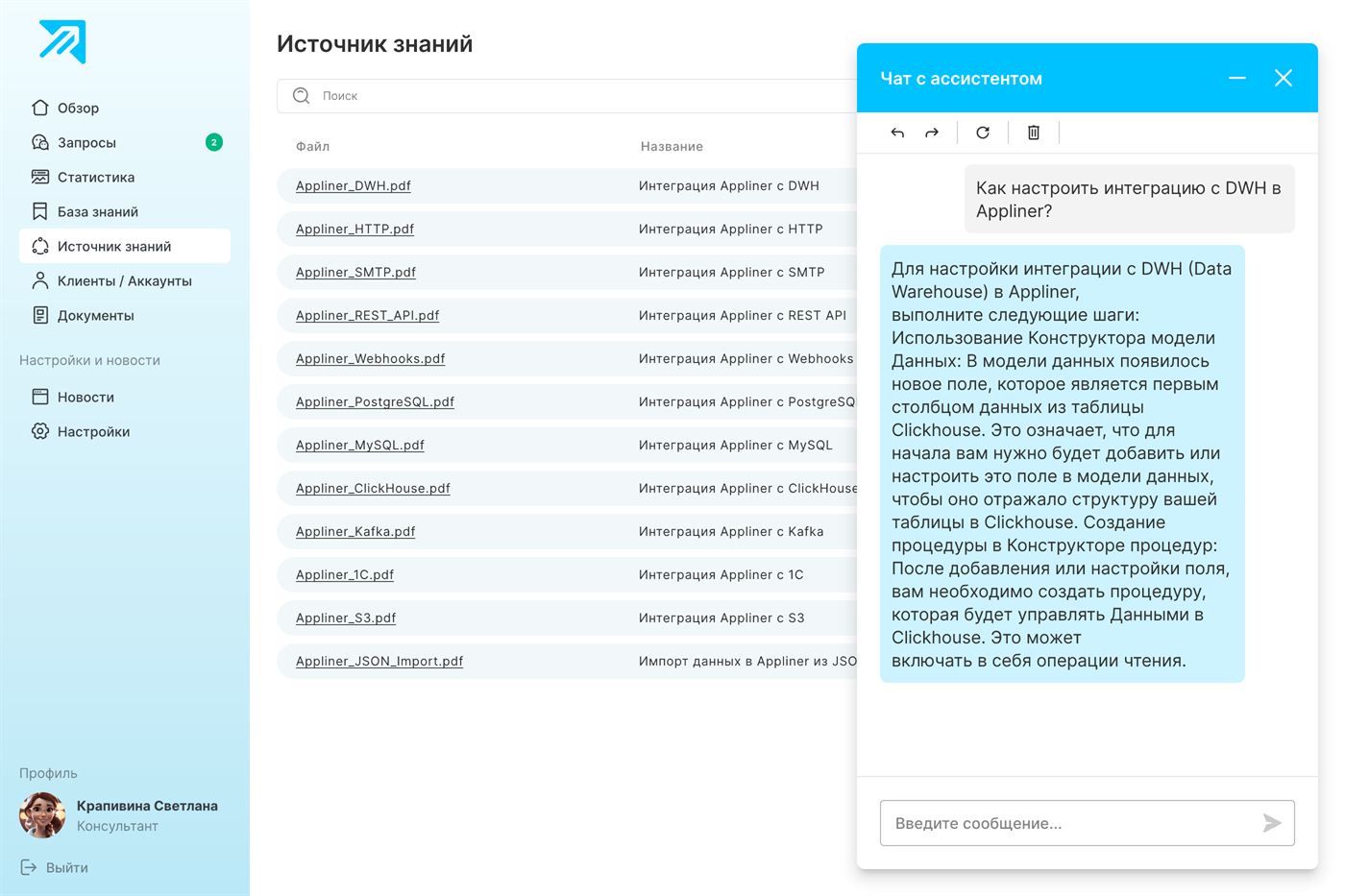Click the user question chat bubble
The height and width of the screenshot is (896, 1345).
click(x=1130, y=199)
